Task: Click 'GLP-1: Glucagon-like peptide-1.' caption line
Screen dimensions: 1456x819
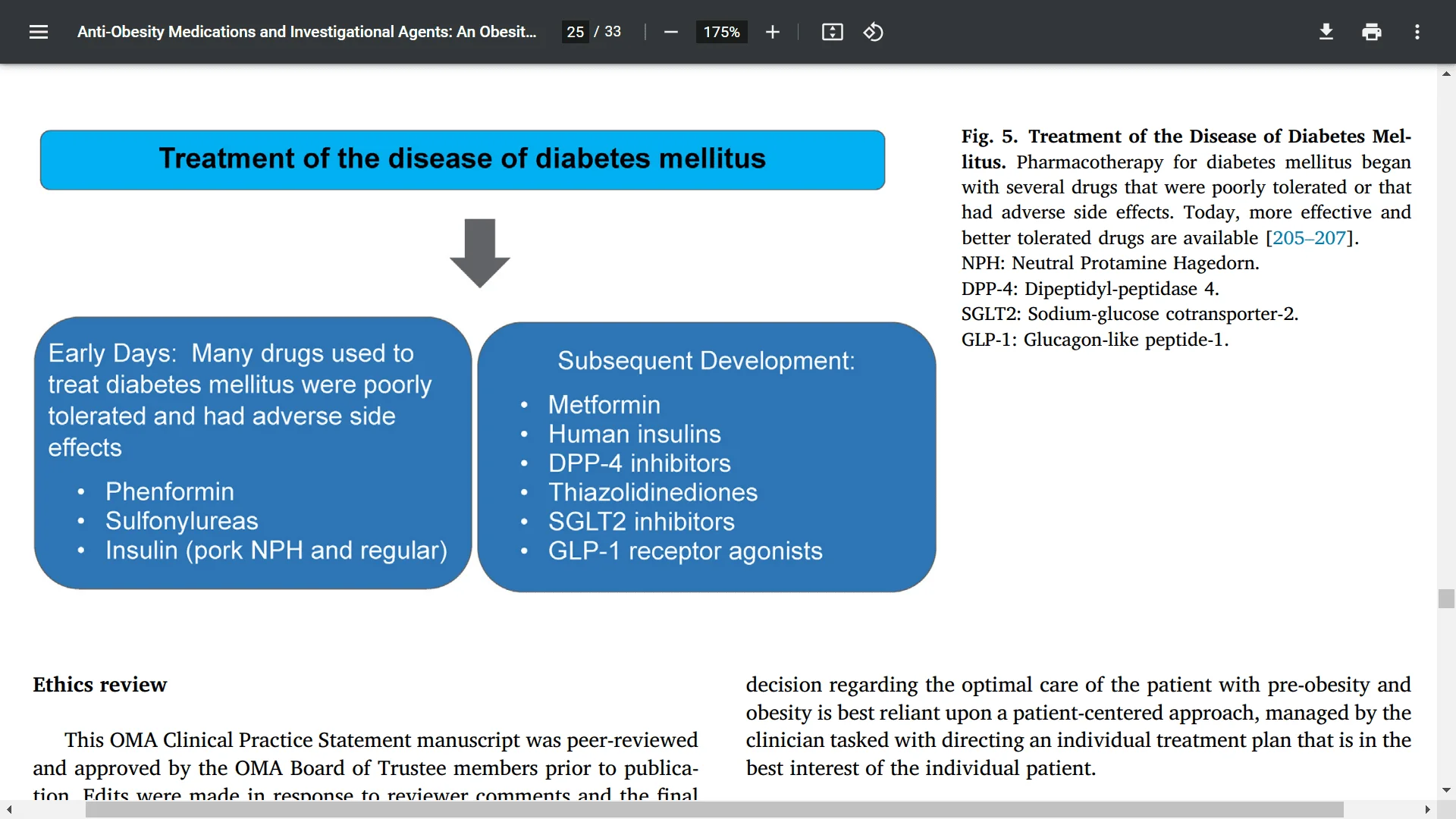Action: 1095,340
